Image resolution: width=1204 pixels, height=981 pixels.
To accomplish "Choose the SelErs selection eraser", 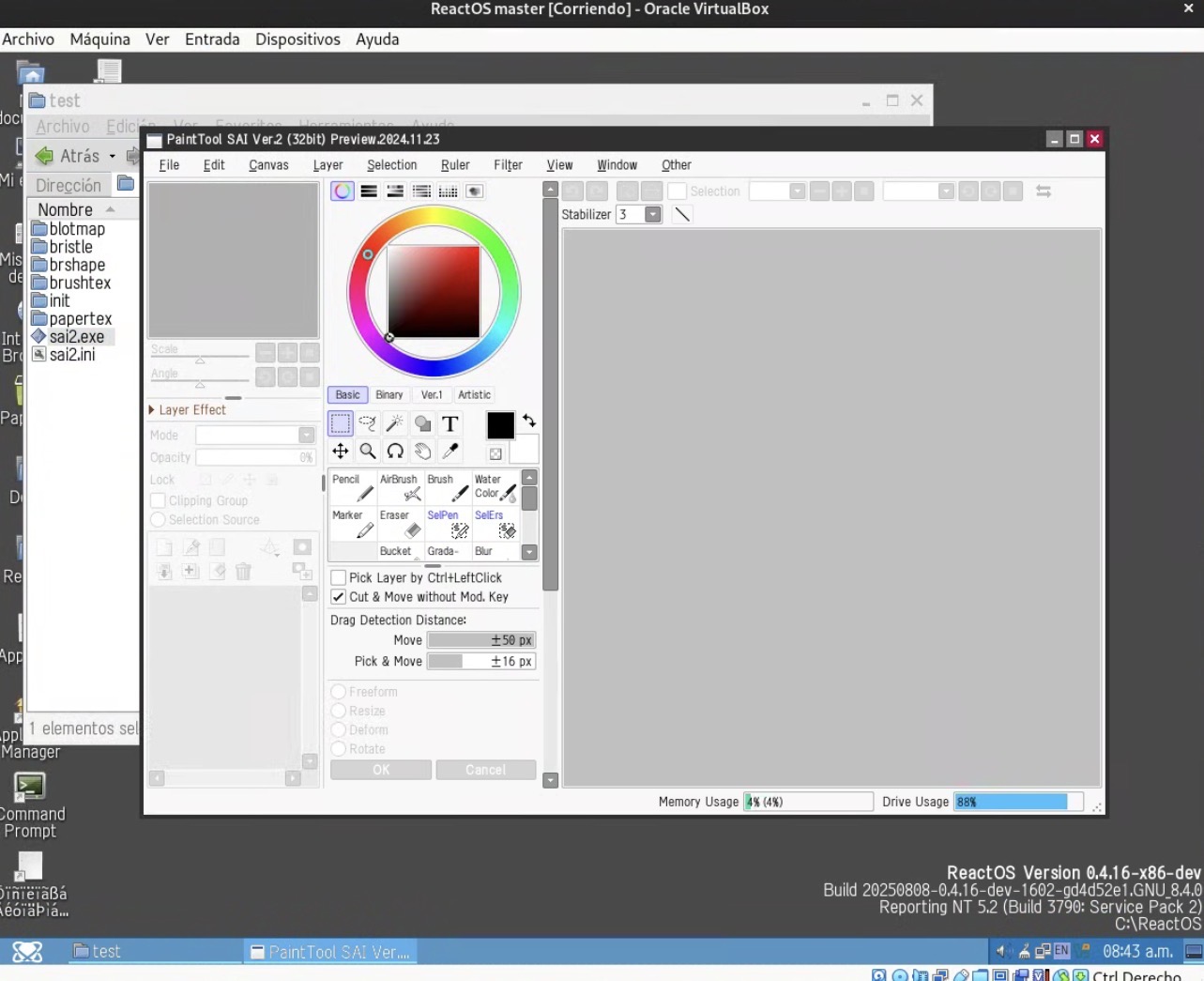I will pyautogui.click(x=495, y=524).
